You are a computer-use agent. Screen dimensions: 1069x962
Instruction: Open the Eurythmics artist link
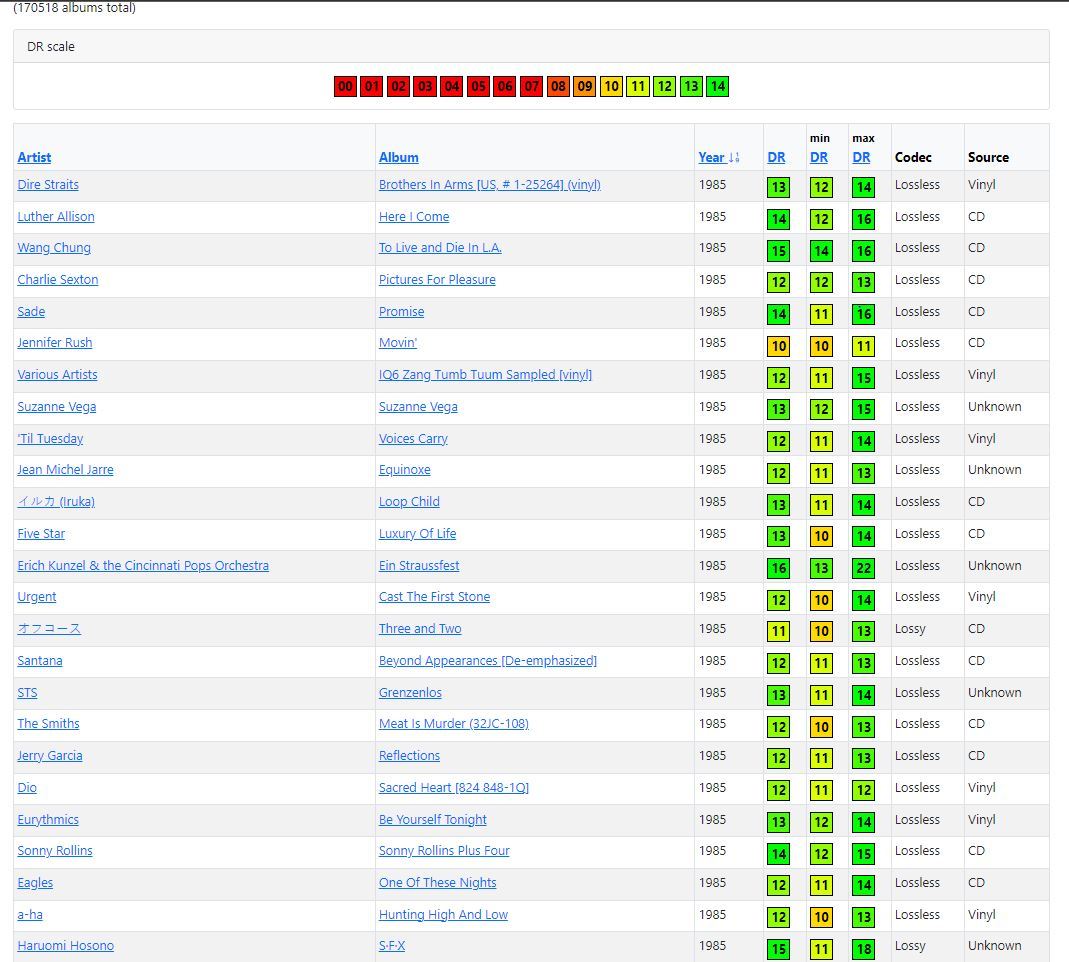48,820
